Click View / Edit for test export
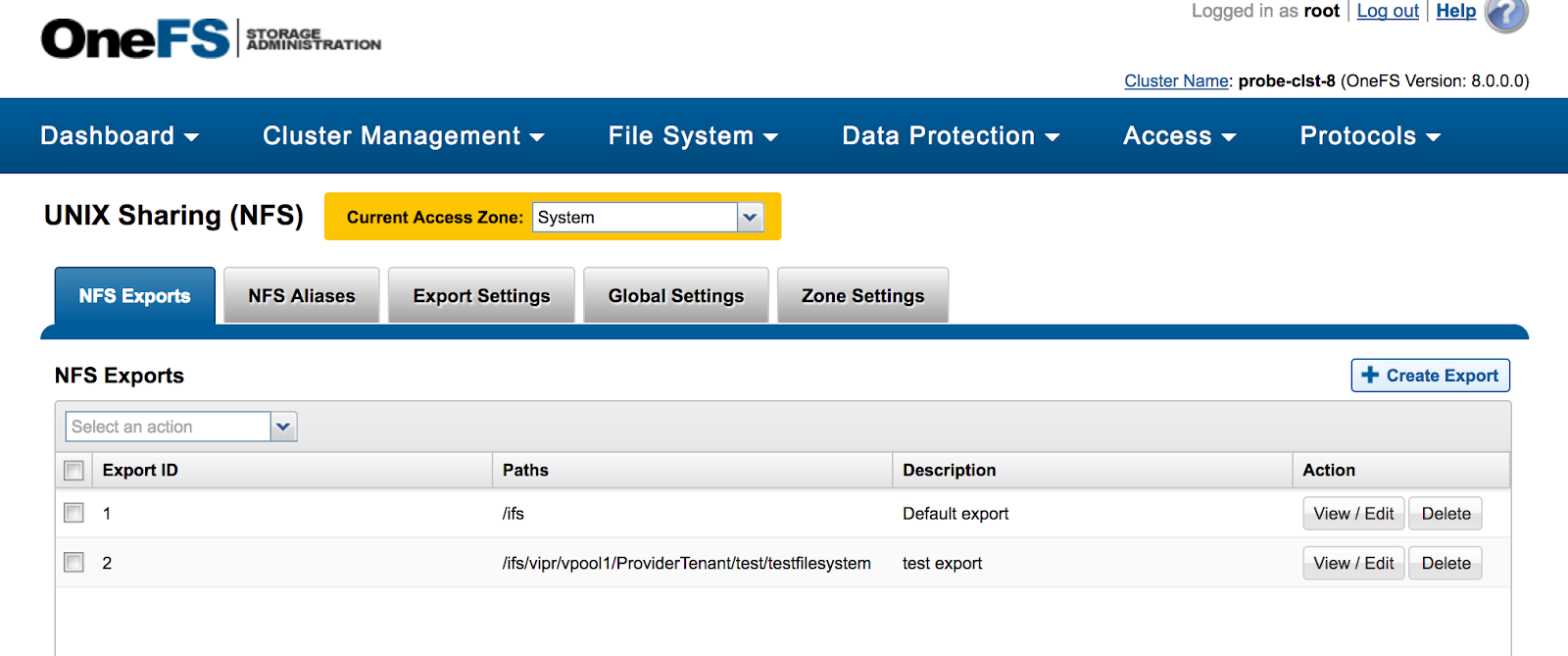 click(1353, 564)
